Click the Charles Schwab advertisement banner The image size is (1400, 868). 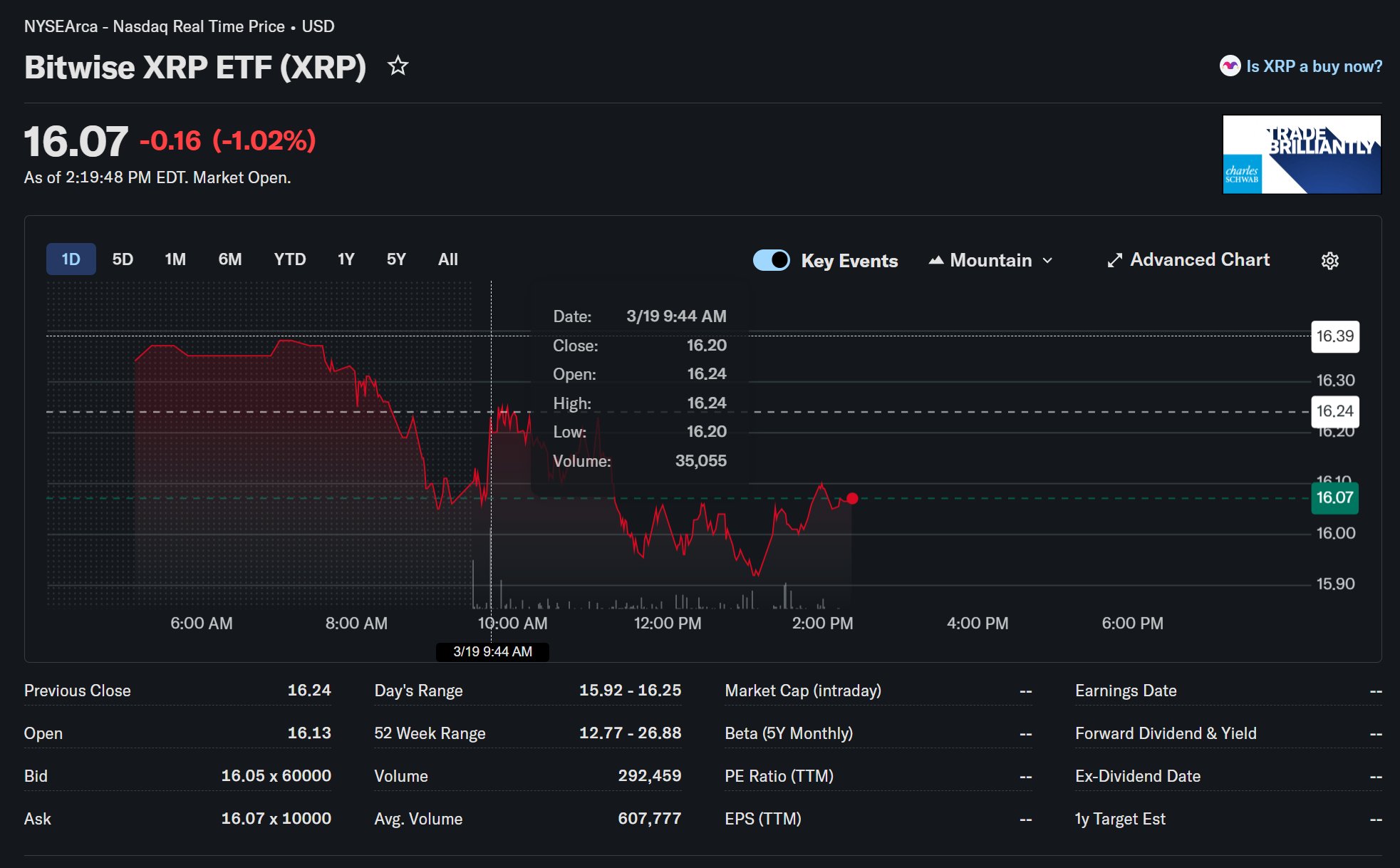pos(1302,154)
